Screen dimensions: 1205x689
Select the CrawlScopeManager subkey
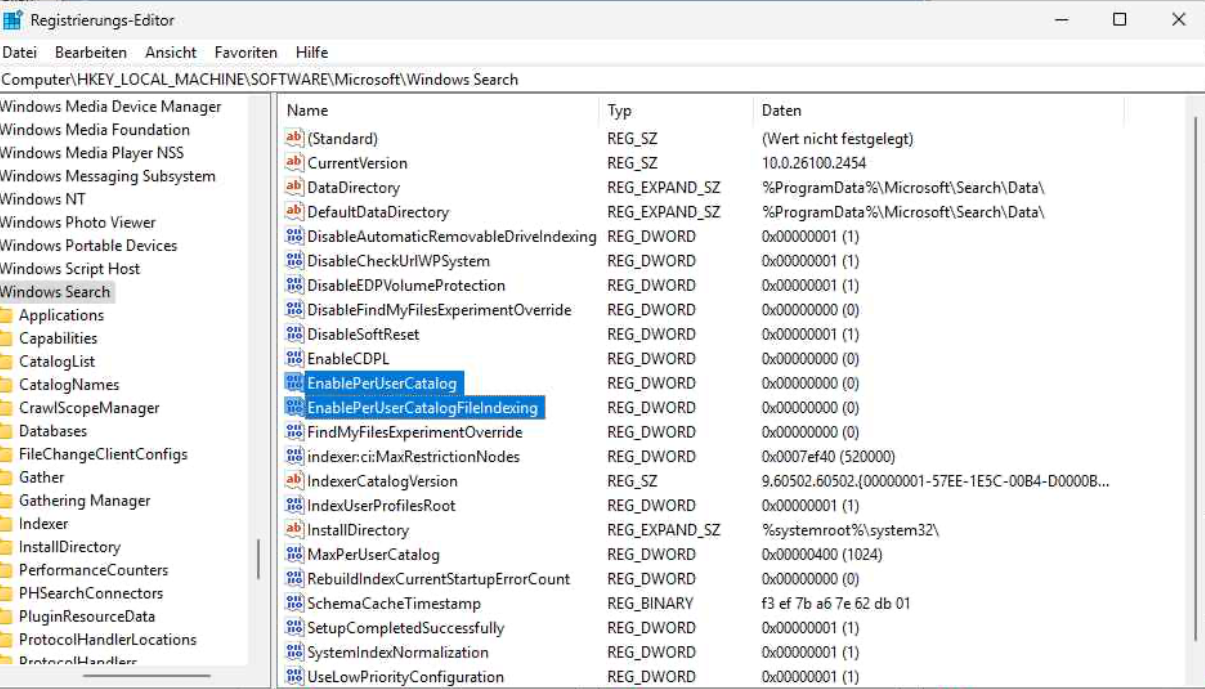point(89,408)
